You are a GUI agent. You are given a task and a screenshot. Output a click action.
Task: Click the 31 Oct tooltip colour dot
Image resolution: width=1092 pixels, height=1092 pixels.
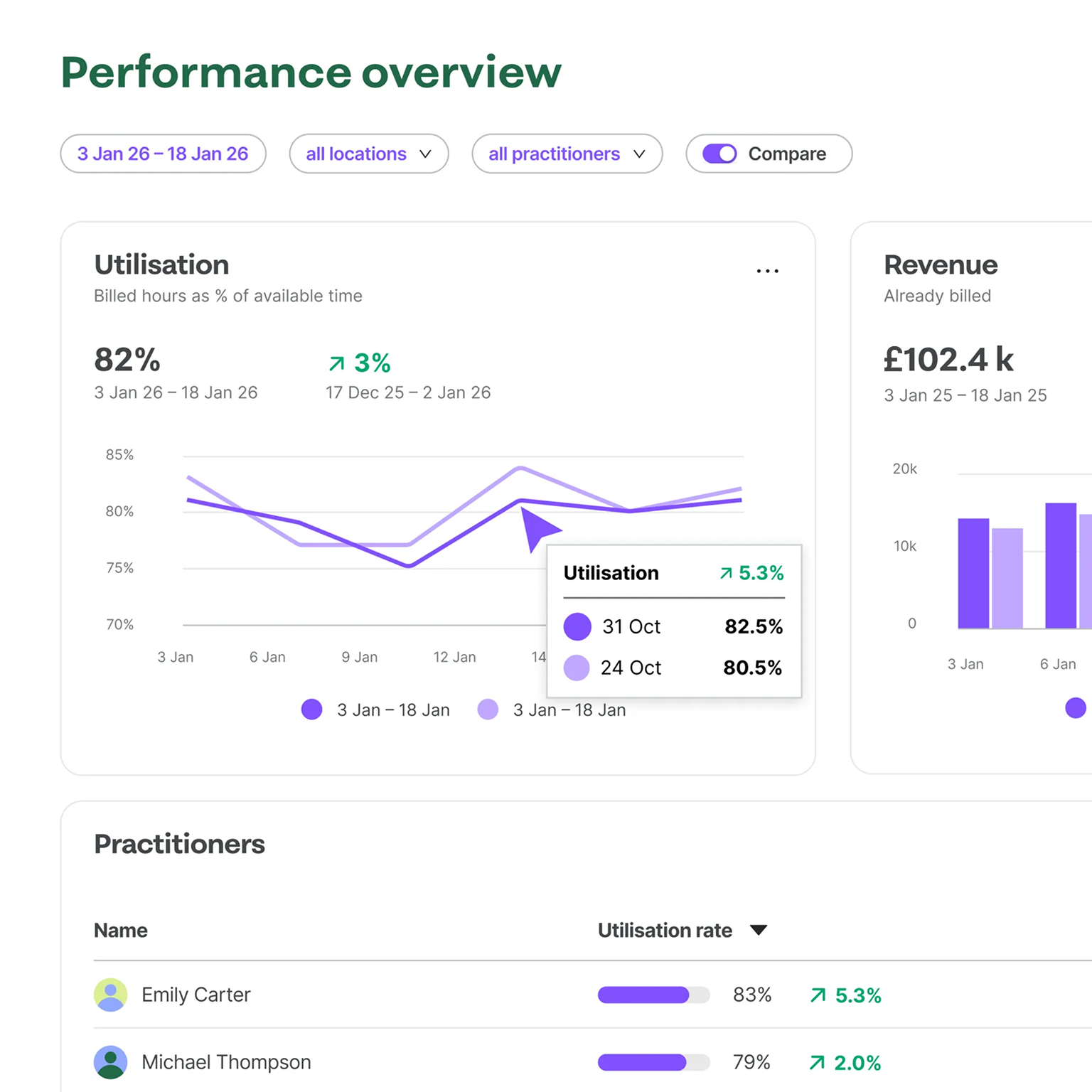point(577,626)
